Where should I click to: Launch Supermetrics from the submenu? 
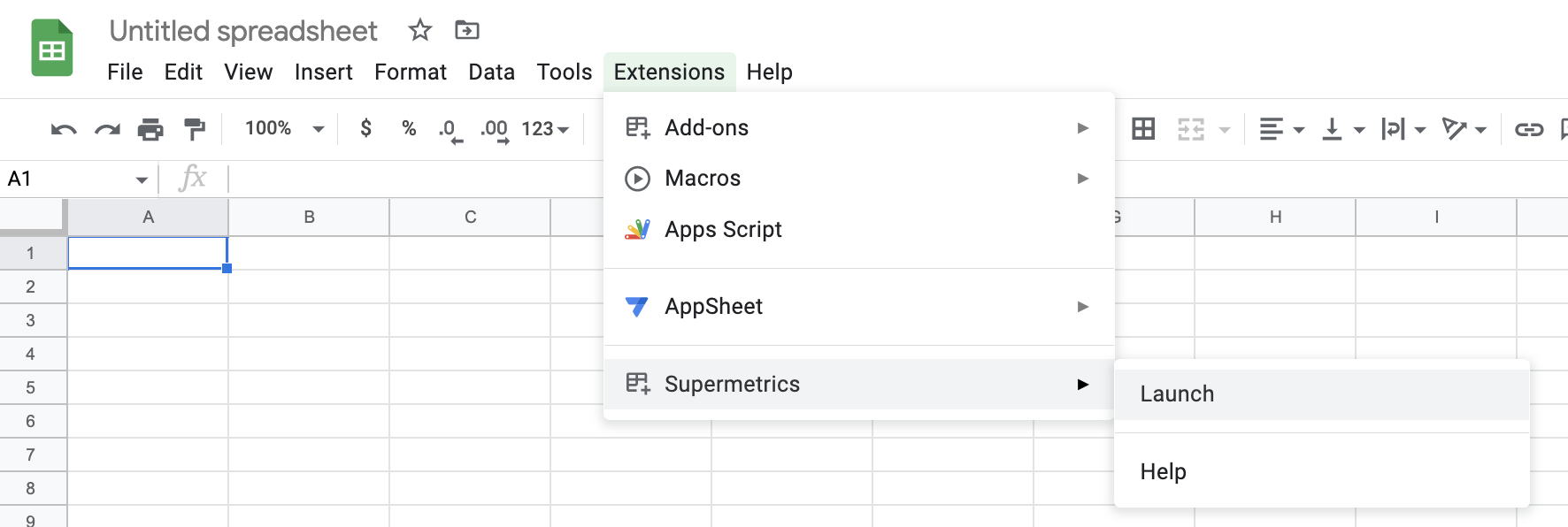click(x=1177, y=394)
